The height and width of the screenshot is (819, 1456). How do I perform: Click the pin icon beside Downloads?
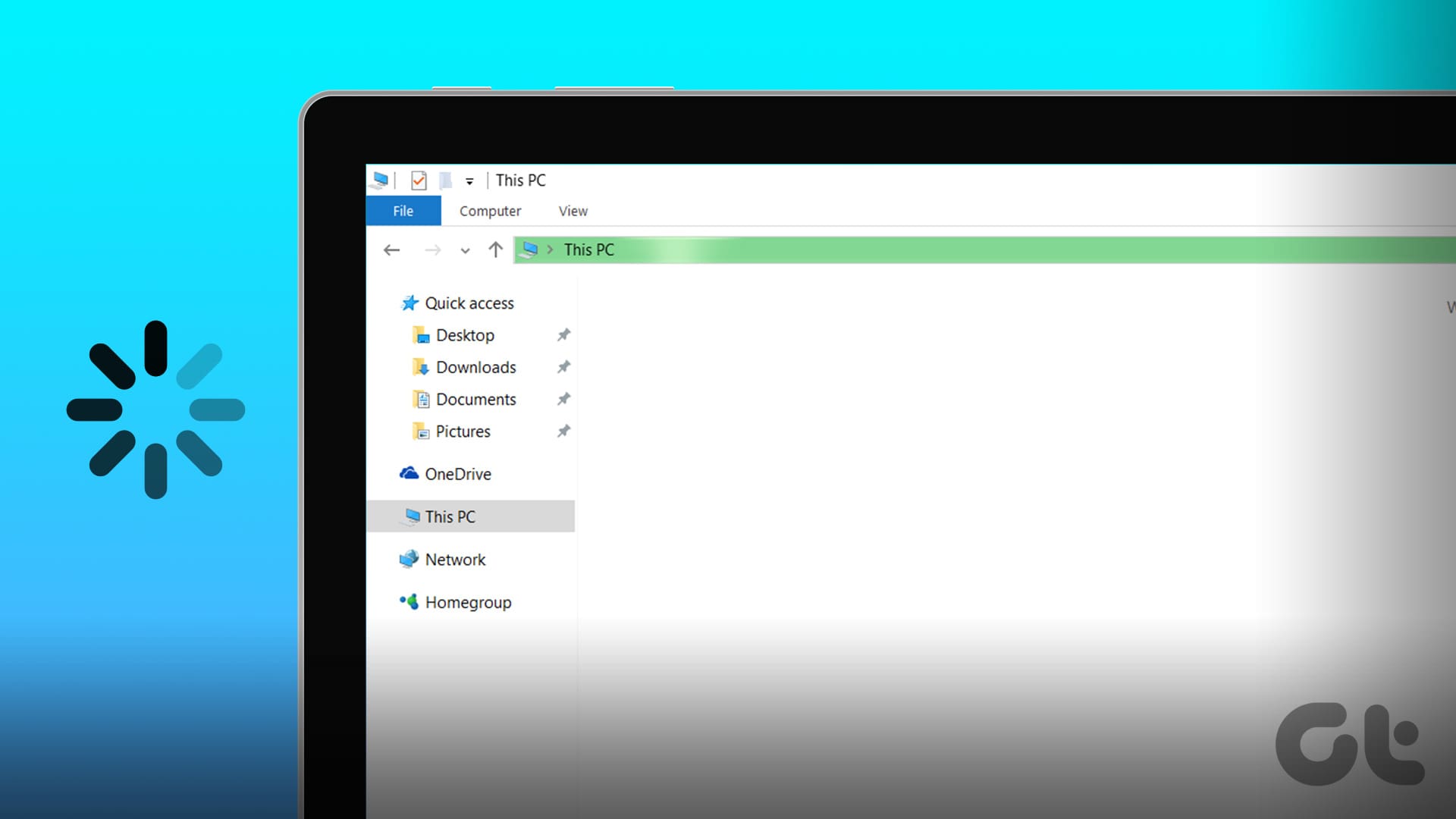point(563,367)
